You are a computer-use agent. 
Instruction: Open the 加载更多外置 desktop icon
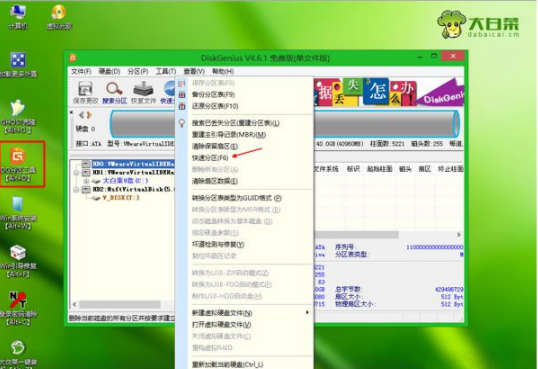(x=18, y=64)
